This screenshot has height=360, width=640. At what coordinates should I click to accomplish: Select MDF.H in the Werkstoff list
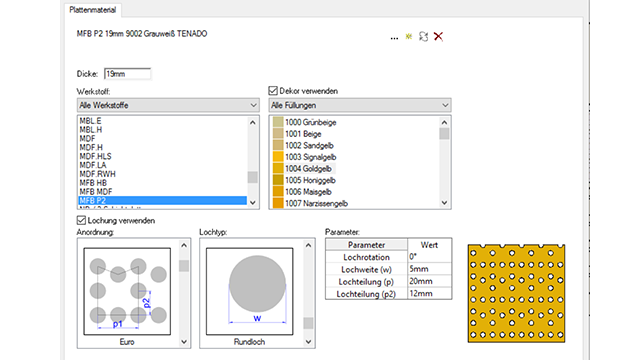(x=91, y=147)
